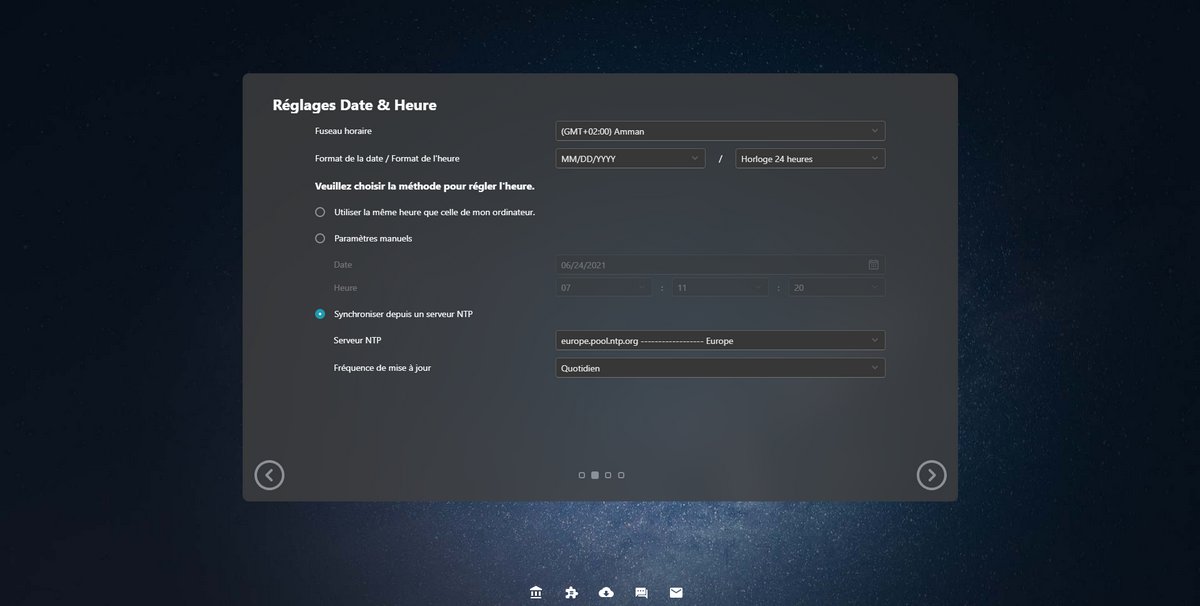Screen dimensions: 1200x606
Task: Select 'Utiliser la même heure que mon ordinateur'
Action: (x=320, y=212)
